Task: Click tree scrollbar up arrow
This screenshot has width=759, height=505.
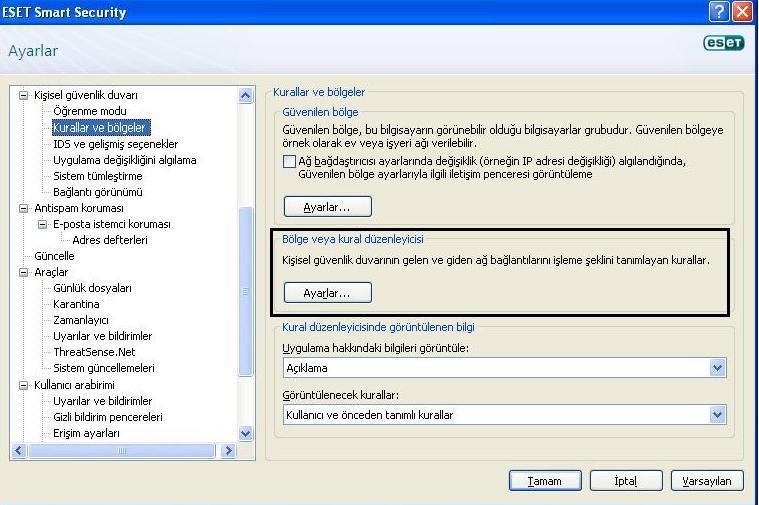Action: (x=246, y=95)
